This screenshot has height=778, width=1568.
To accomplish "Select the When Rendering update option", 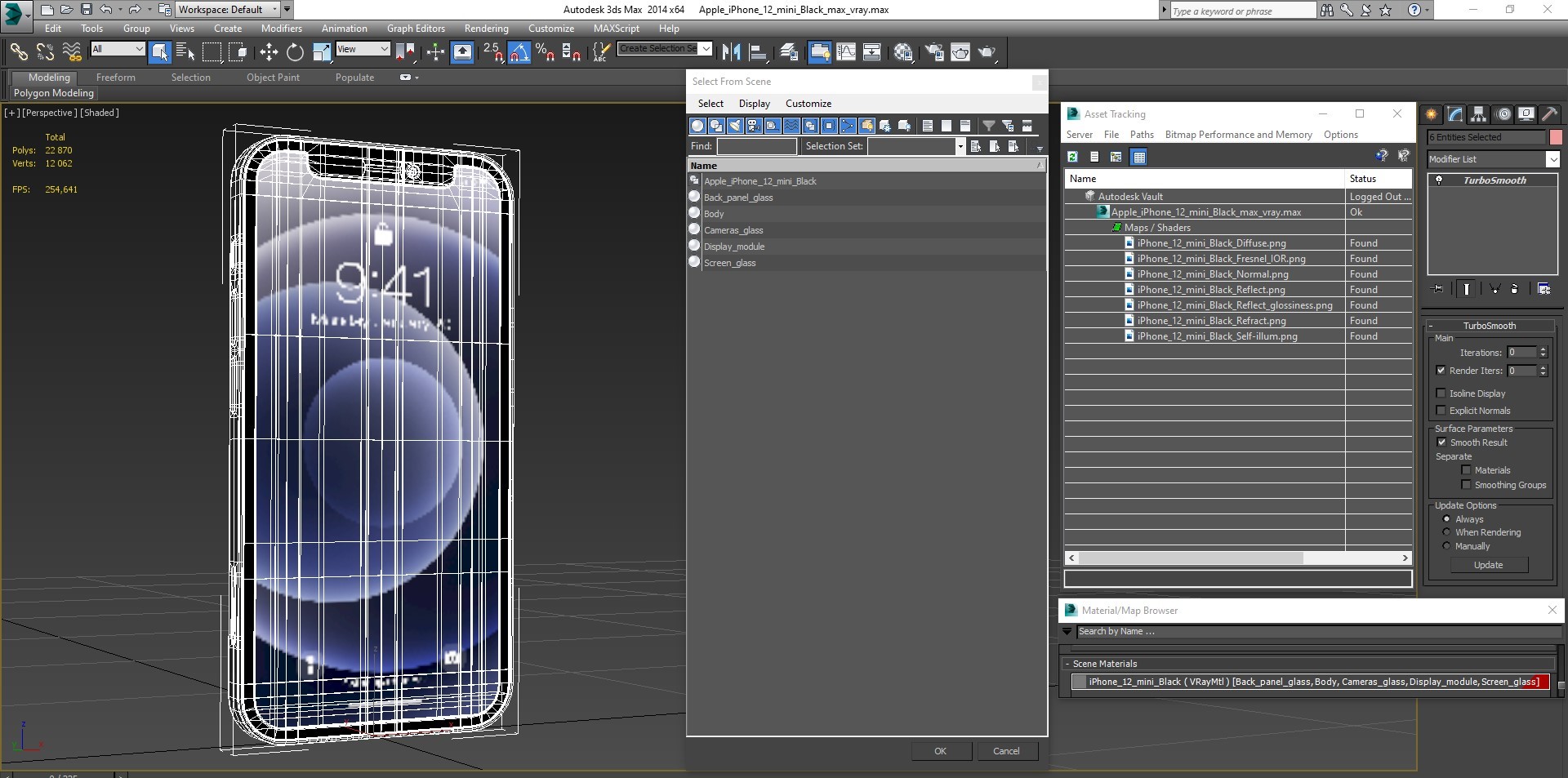I will click(x=1446, y=532).
